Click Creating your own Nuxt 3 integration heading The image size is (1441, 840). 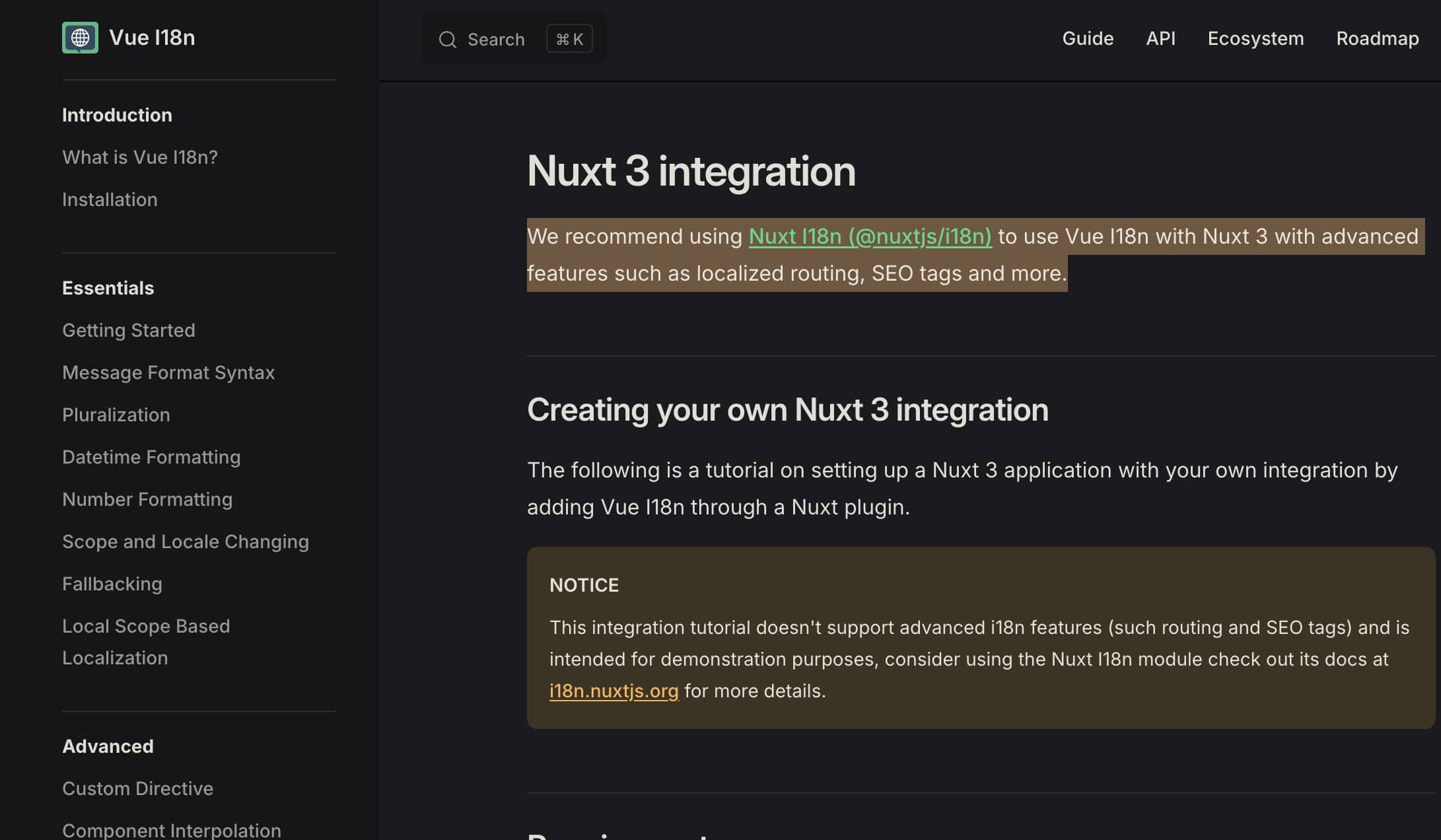(787, 409)
